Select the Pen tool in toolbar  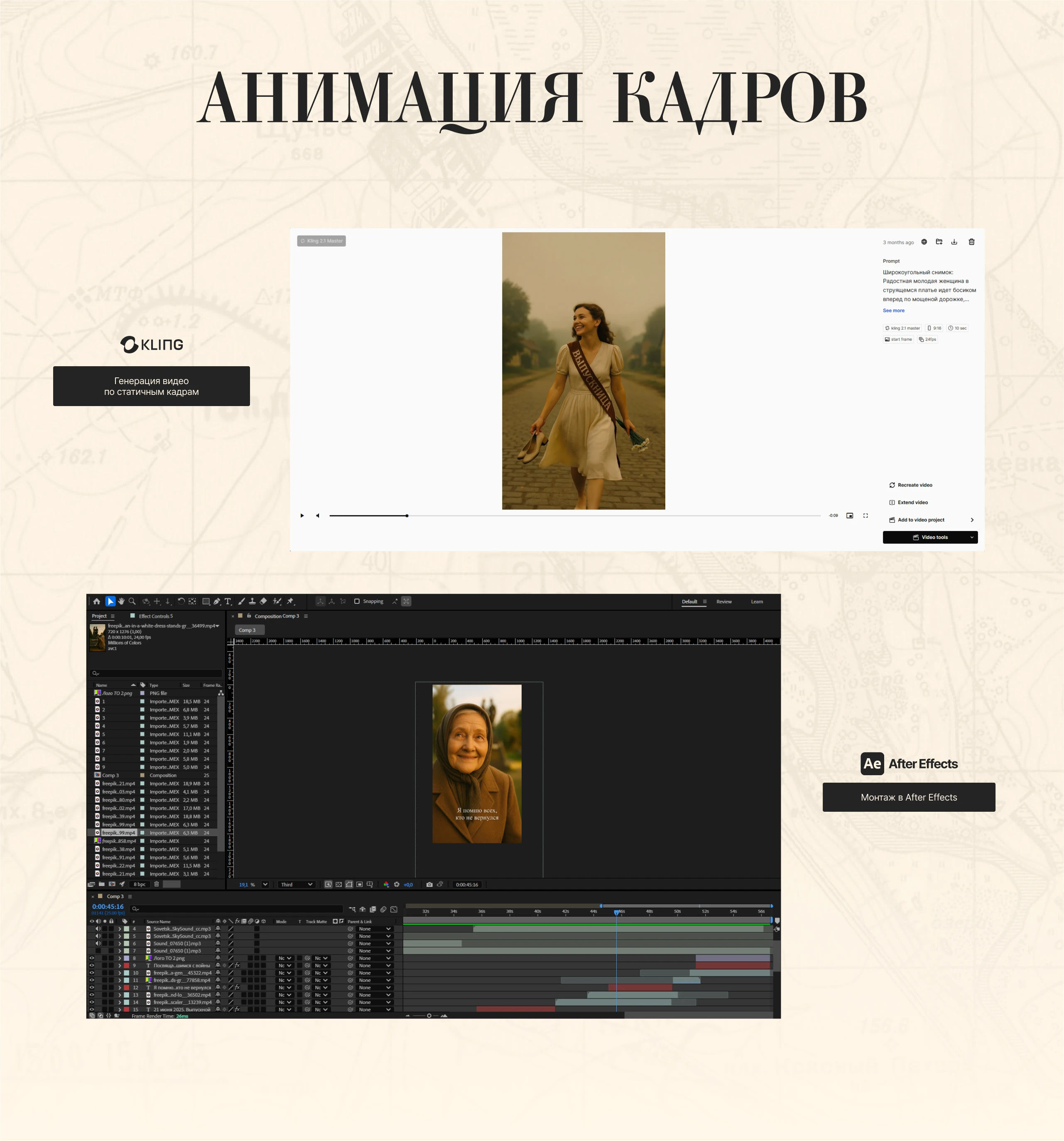click(x=216, y=602)
